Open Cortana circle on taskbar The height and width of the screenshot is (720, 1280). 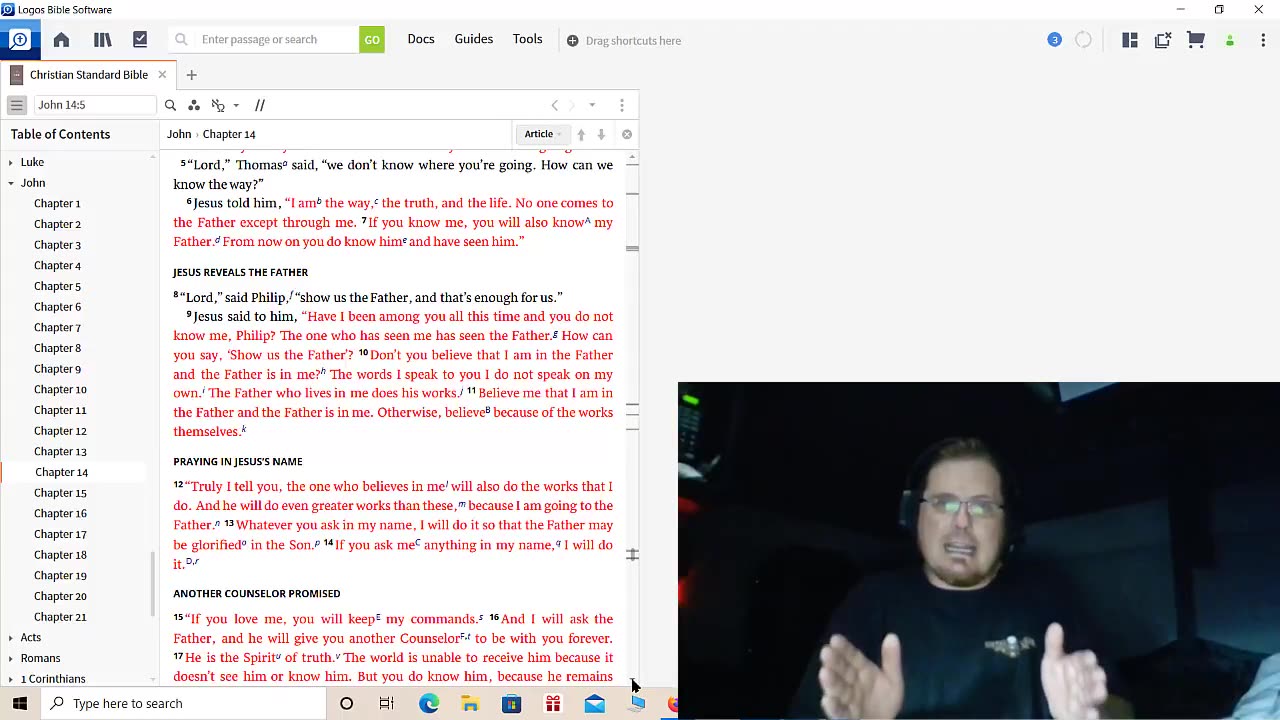point(346,704)
